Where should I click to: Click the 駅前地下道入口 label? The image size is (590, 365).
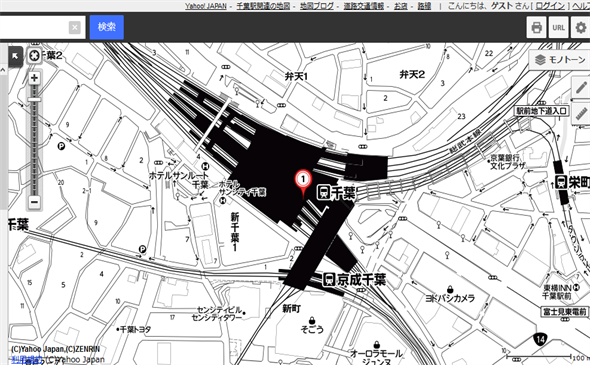tap(541, 111)
